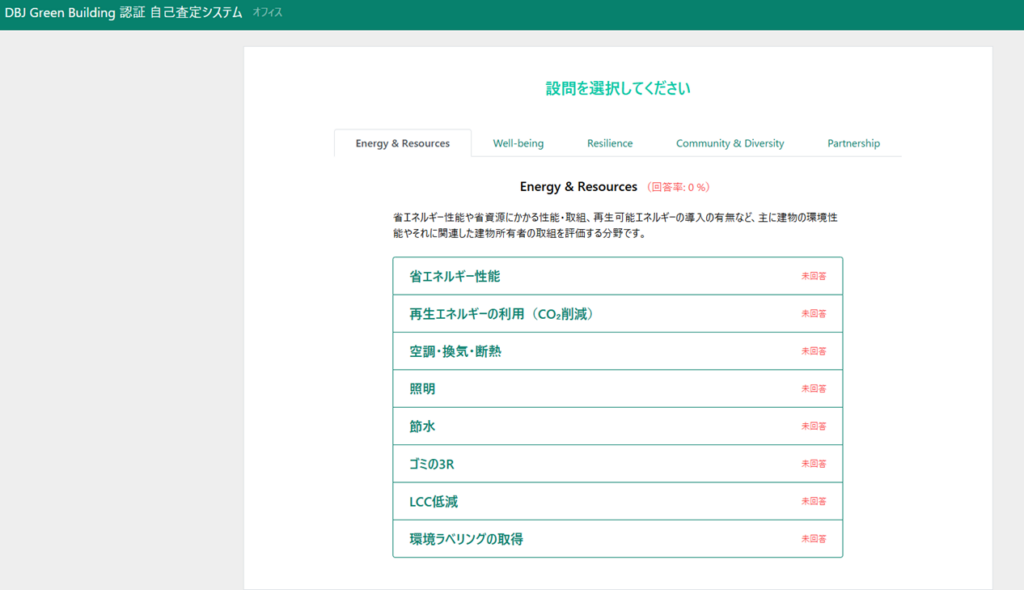Select the Resilience tab
This screenshot has width=1024, height=590.
(609, 143)
